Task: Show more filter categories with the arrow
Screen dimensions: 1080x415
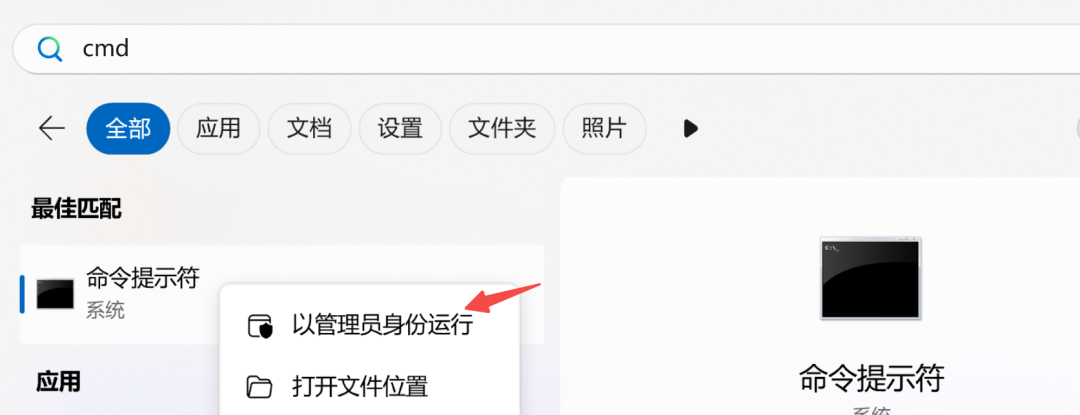Action: pos(690,129)
